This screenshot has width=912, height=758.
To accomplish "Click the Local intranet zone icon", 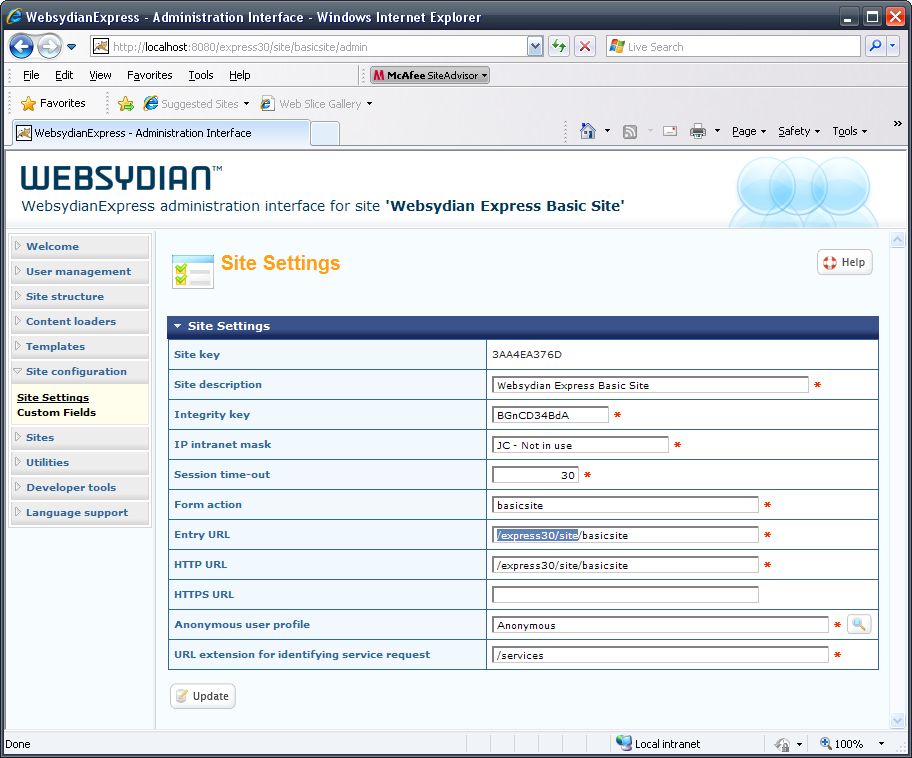I will pos(624,743).
